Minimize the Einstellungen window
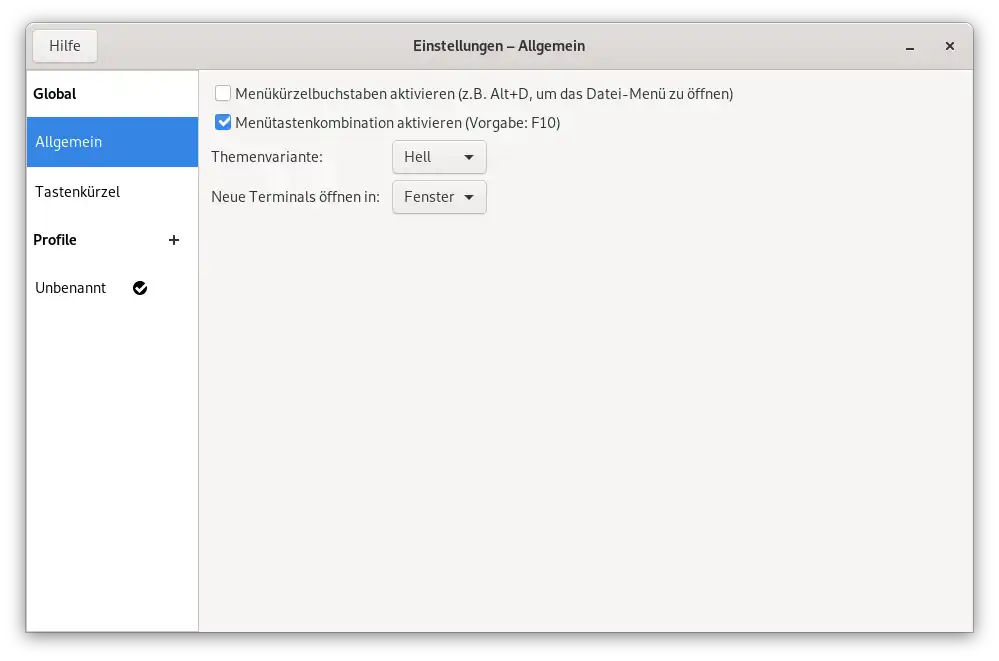Image resolution: width=999 pixels, height=661 pixels. (x=910, y=47)
